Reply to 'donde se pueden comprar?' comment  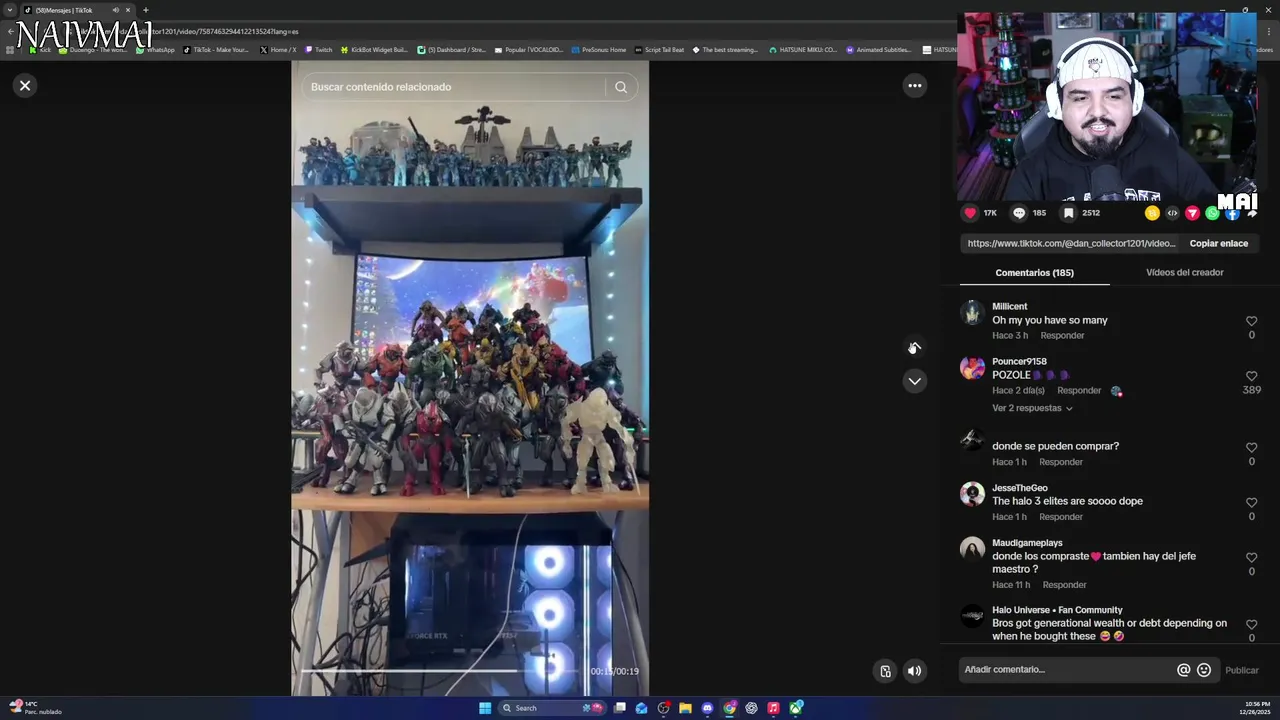(1061, 462)
